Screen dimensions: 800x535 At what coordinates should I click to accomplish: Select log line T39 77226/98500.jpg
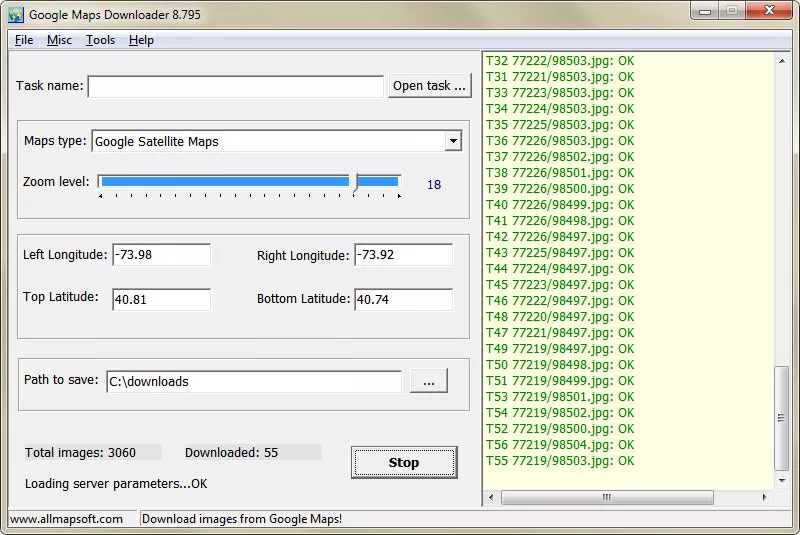560,189
